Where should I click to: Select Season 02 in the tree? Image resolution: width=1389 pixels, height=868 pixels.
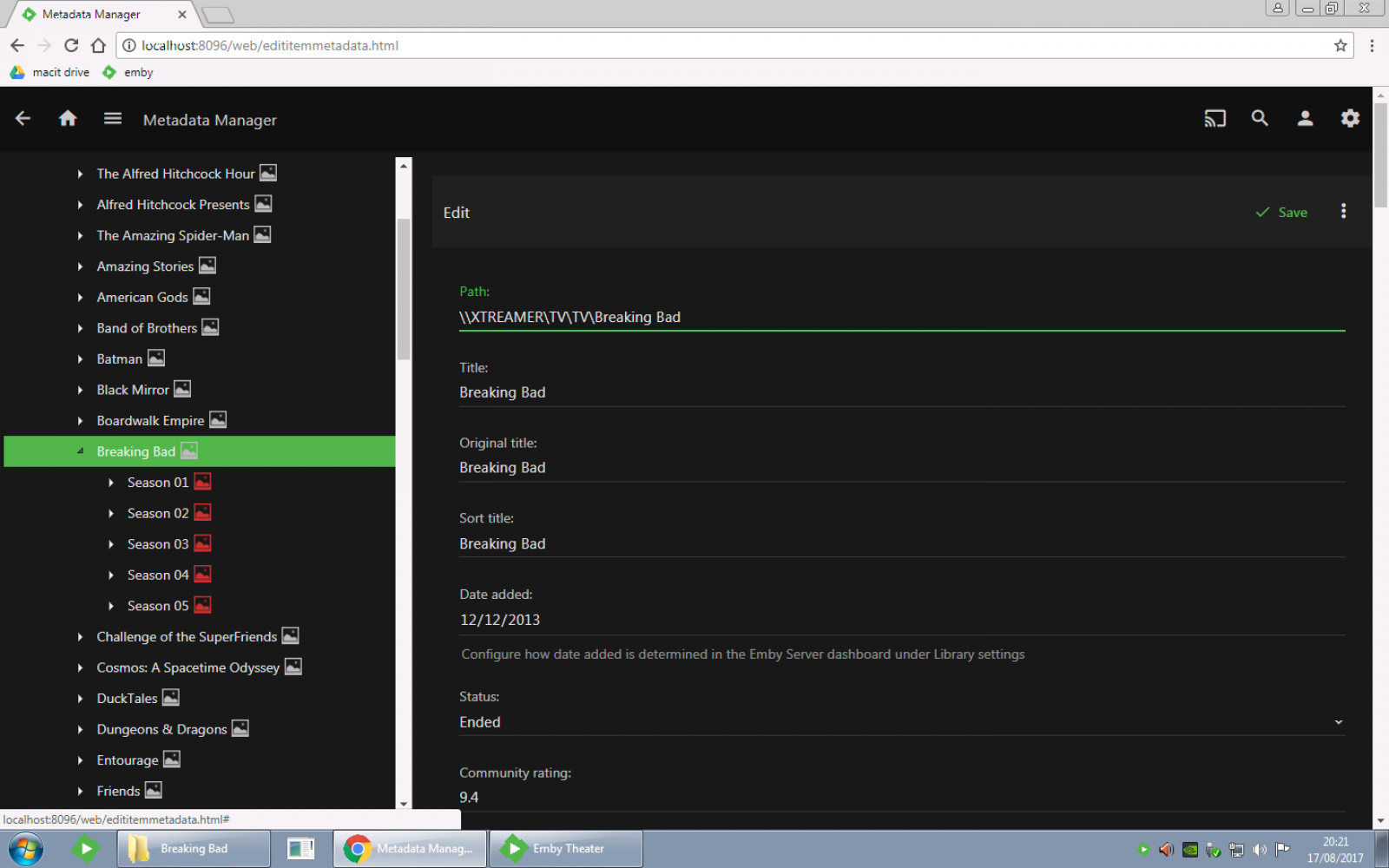(x=158, y=513)
